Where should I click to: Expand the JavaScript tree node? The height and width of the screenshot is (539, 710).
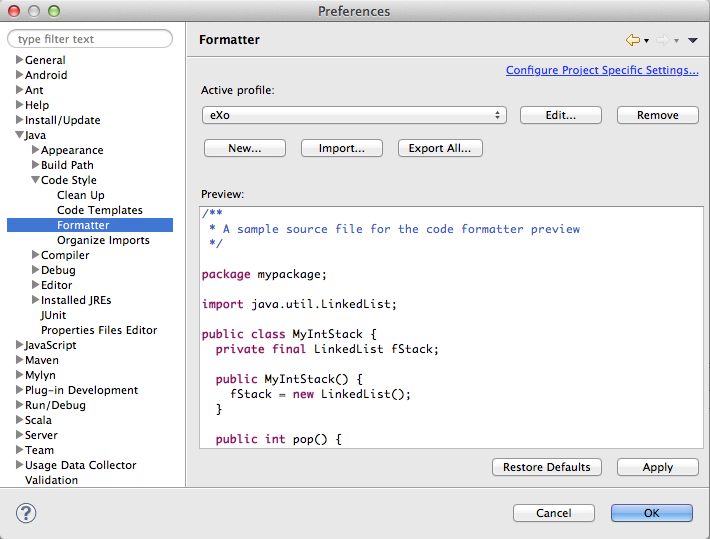pos(19,345)
